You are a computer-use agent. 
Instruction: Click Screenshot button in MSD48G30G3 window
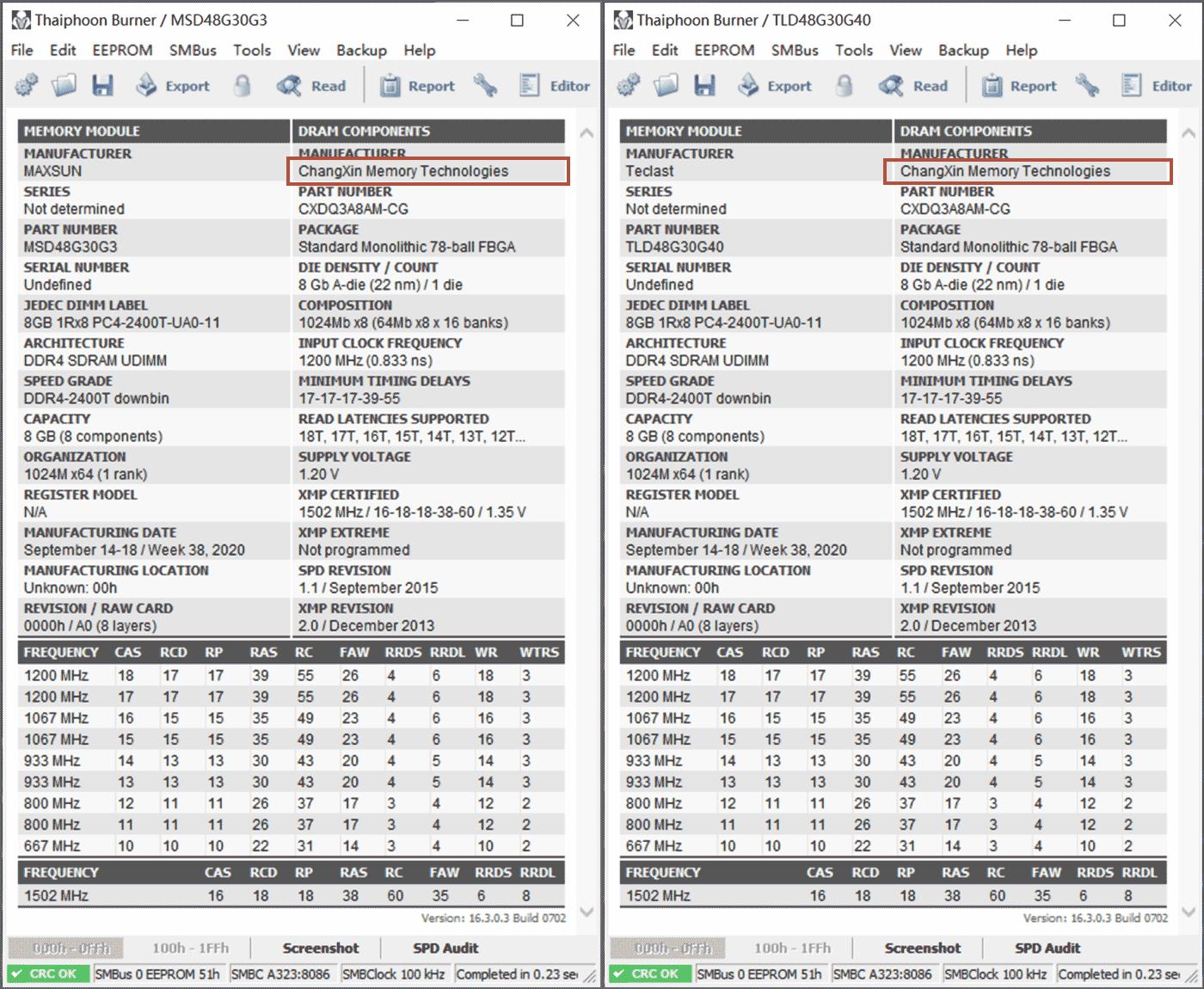[x=321, y=948]
